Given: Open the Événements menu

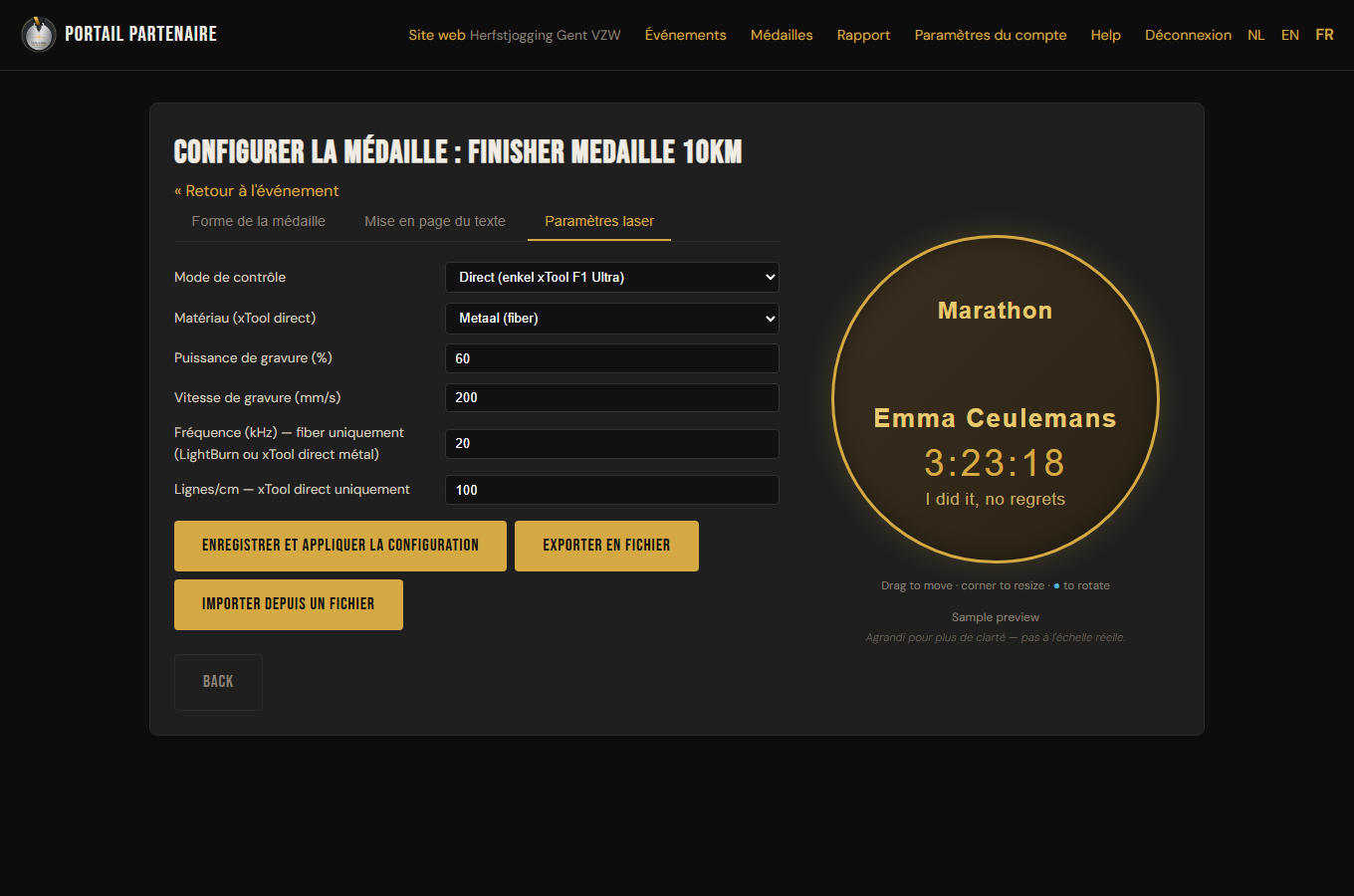Looking at the screenshot, I should click(x=685, y=35).
